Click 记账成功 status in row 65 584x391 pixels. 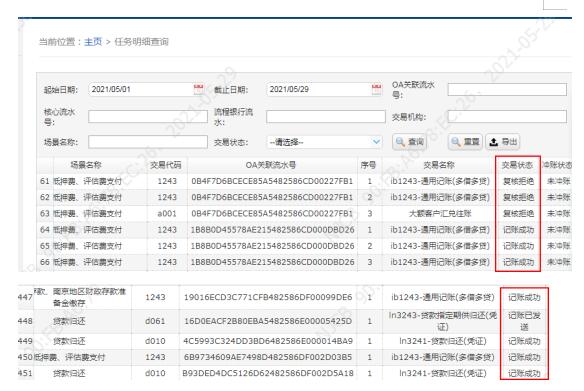point(518,246)
